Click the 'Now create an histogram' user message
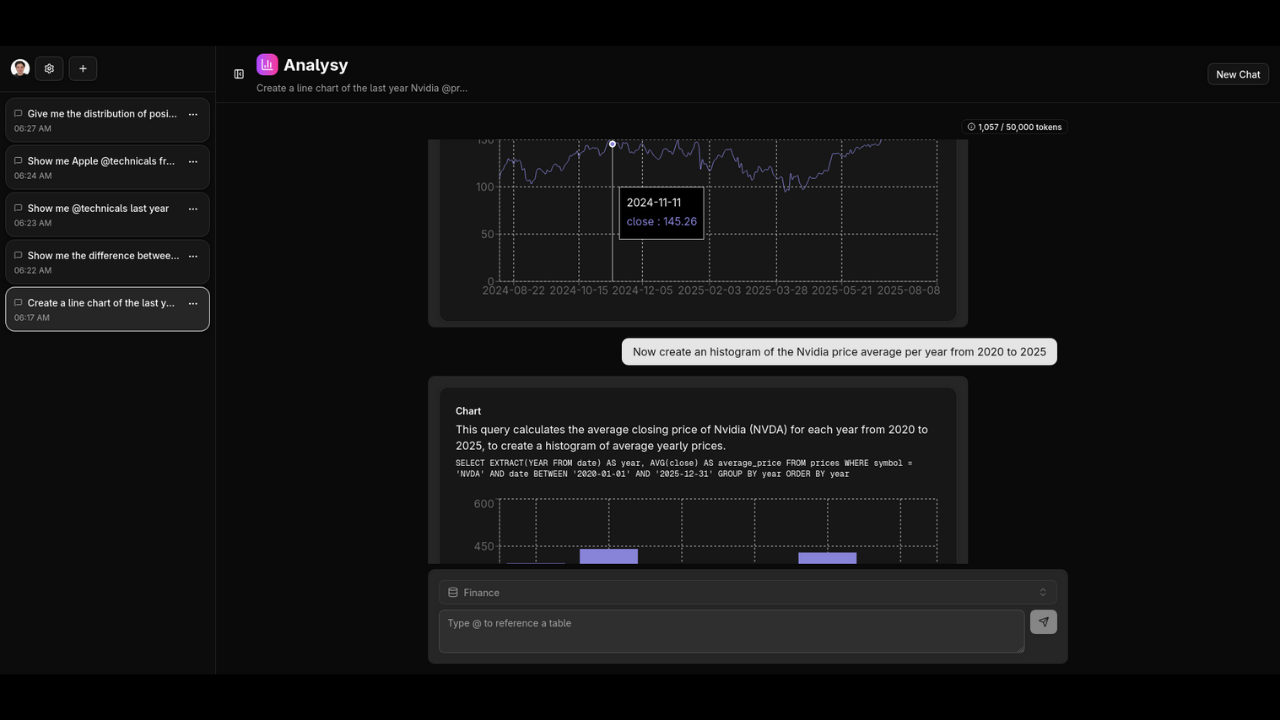 coord(839,352)
